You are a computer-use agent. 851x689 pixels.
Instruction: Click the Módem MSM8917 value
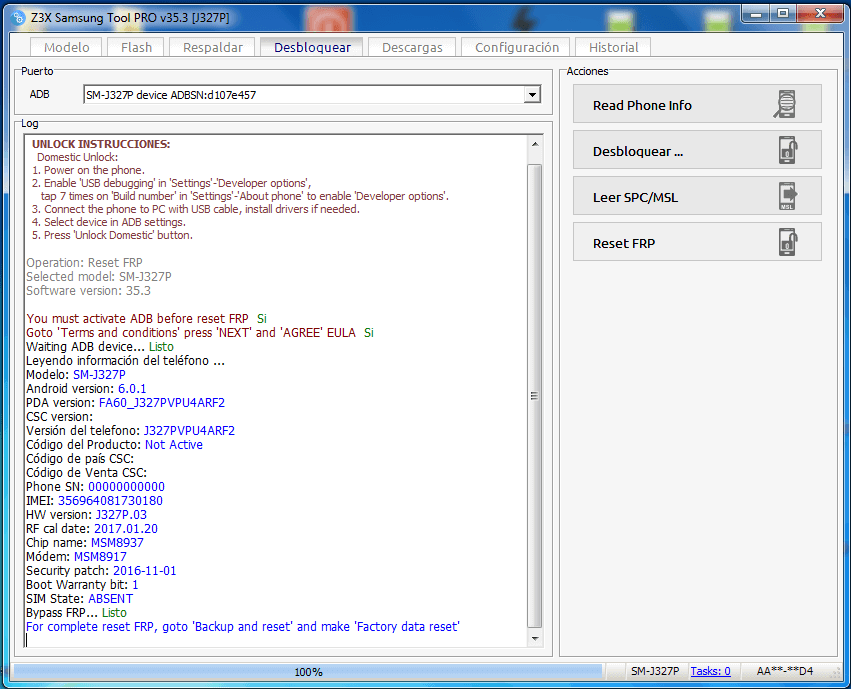100,557
